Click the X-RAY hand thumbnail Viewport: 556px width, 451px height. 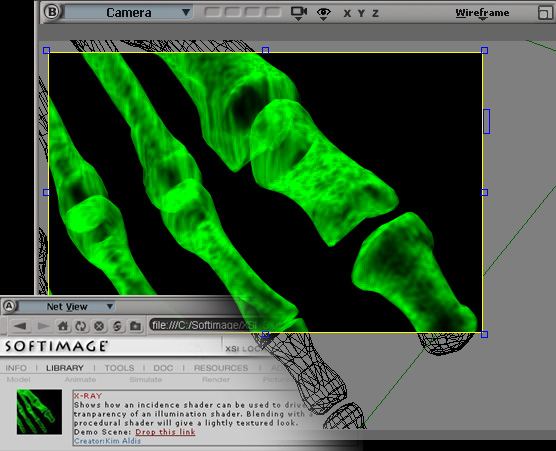pyautogui.click(x=39, y=412)
